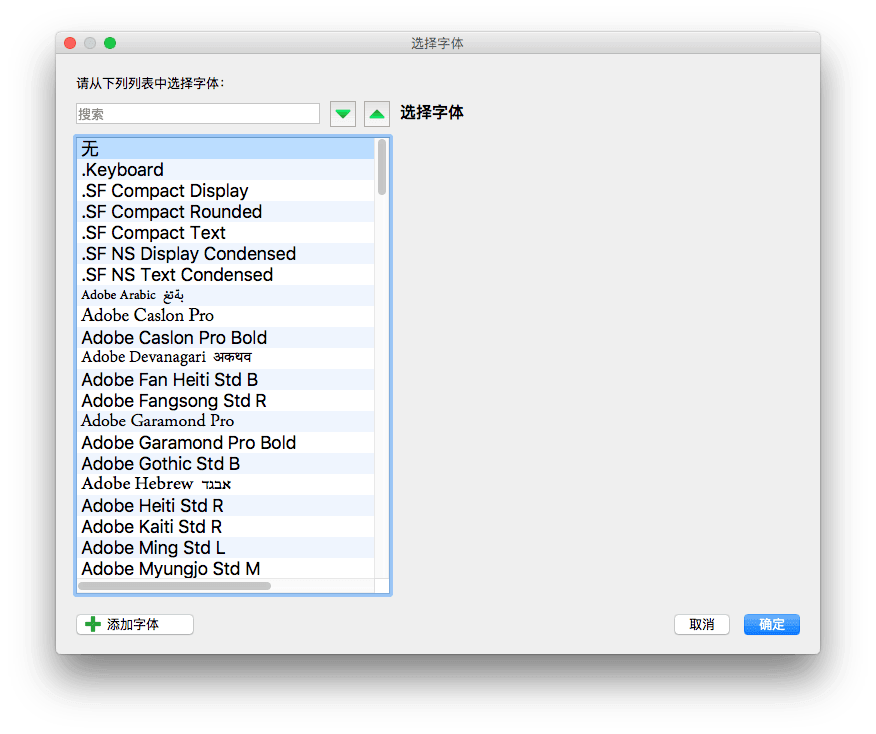Click the green down arrow search button
876x734 pixels.
pos(342,114)
